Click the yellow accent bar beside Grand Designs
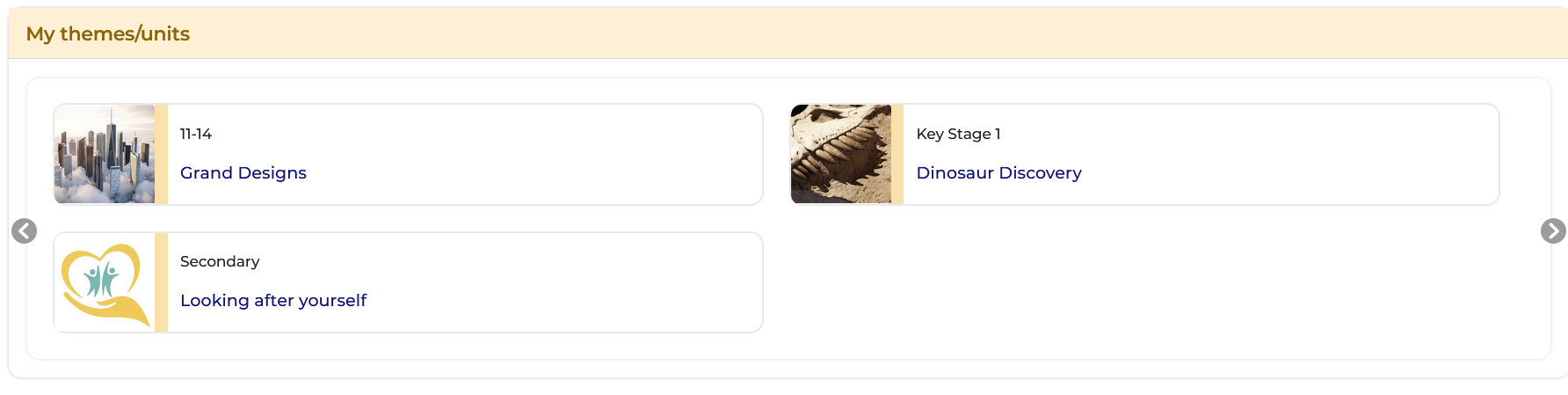Viewport: 1568px width, 395px height. coord(161,154)
